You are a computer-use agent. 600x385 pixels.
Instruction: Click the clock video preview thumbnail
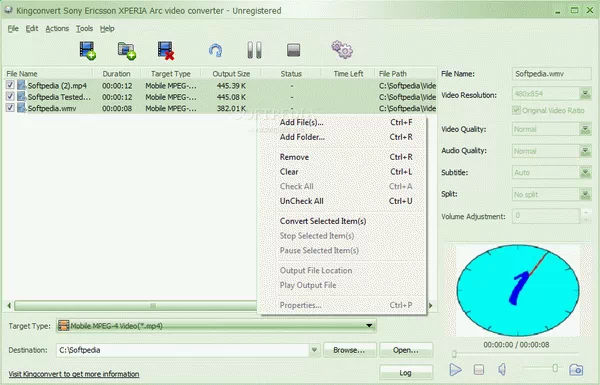point(518,290)
